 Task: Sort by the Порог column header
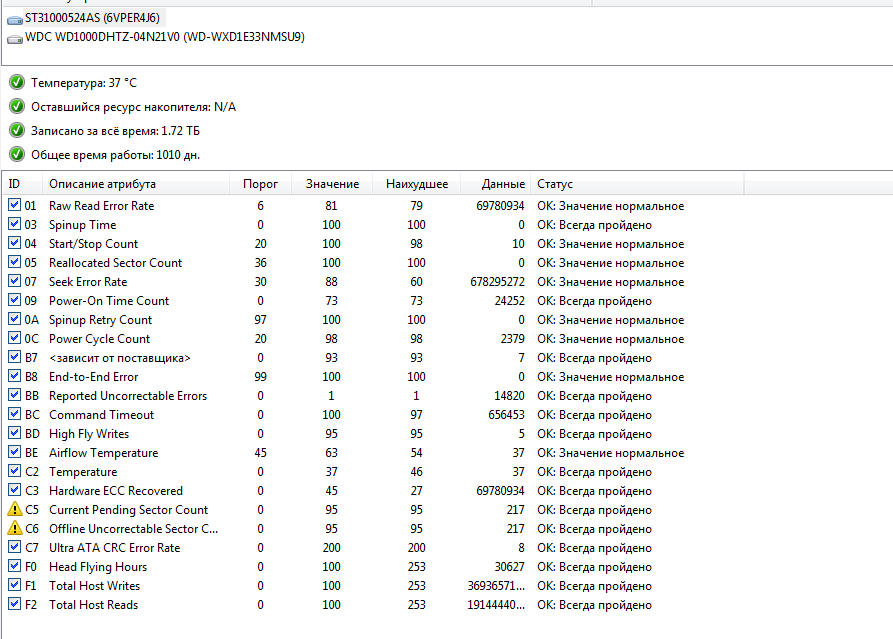(260, 184)
